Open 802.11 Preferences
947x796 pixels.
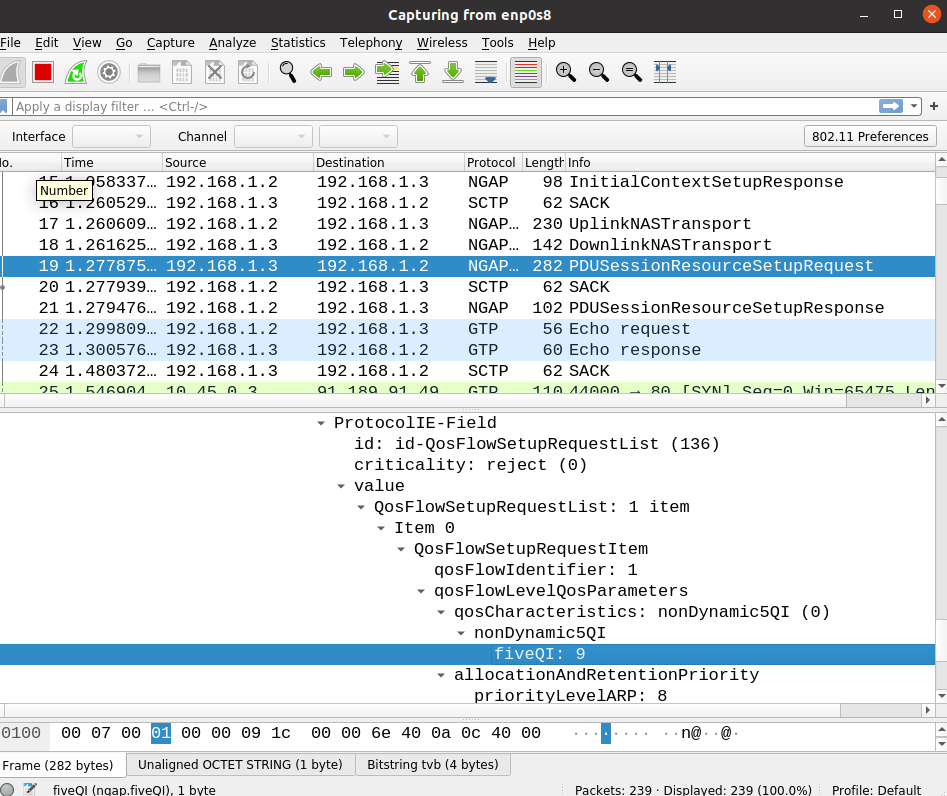coord(869,136)
